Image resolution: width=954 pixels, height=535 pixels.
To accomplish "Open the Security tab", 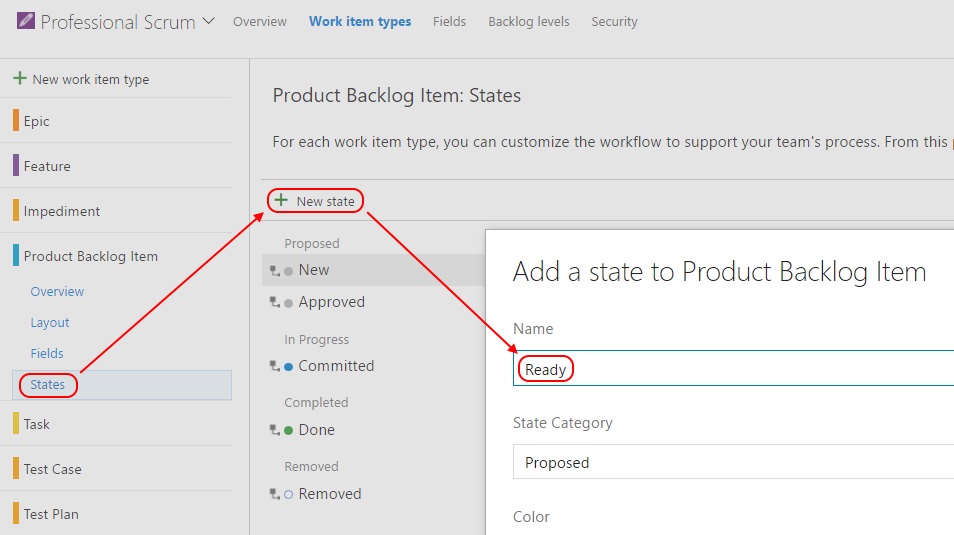I will tap(614, 21).
